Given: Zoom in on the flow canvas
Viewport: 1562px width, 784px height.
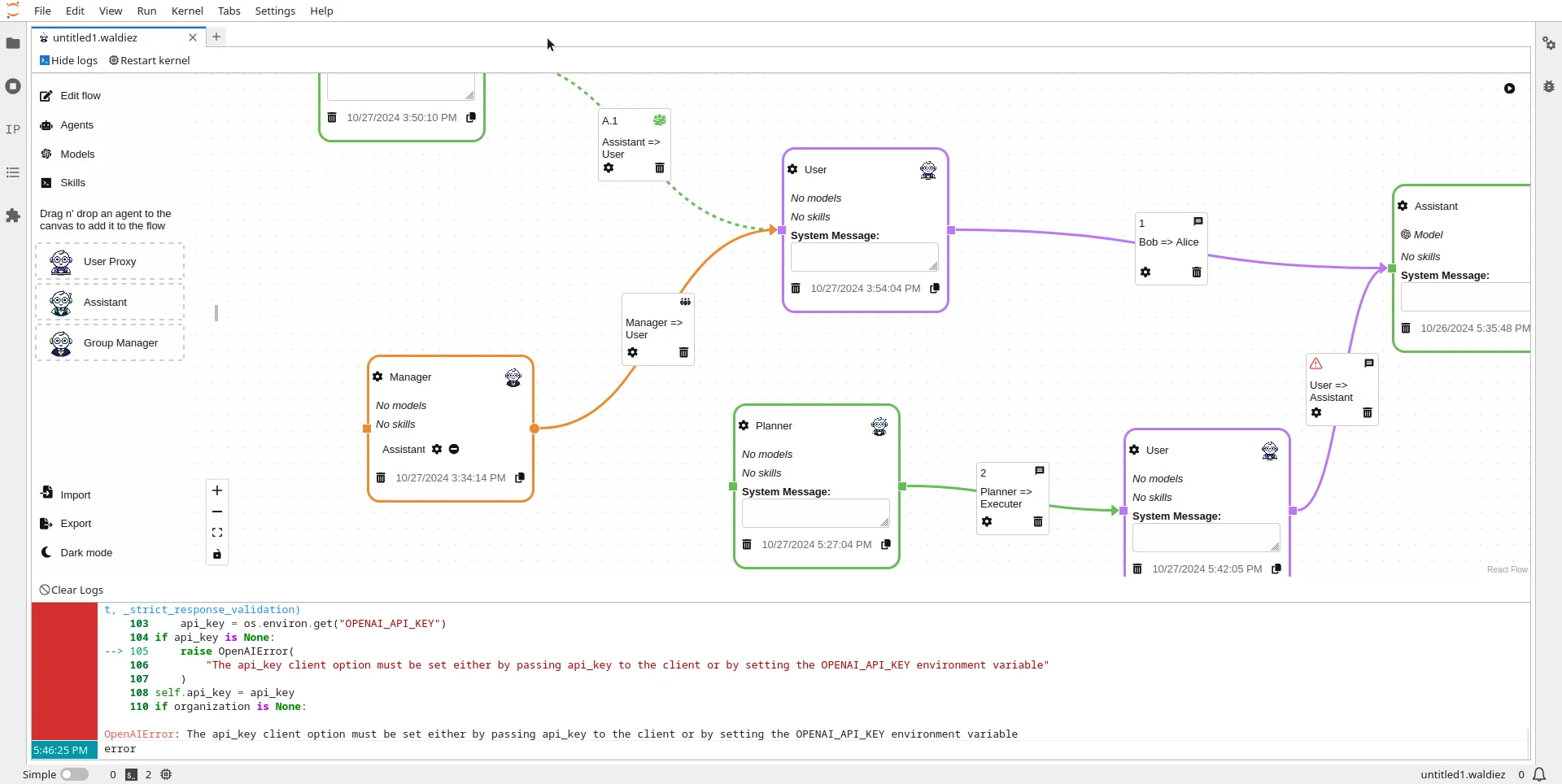Looking at the screenshot, I should coord(217,490).
